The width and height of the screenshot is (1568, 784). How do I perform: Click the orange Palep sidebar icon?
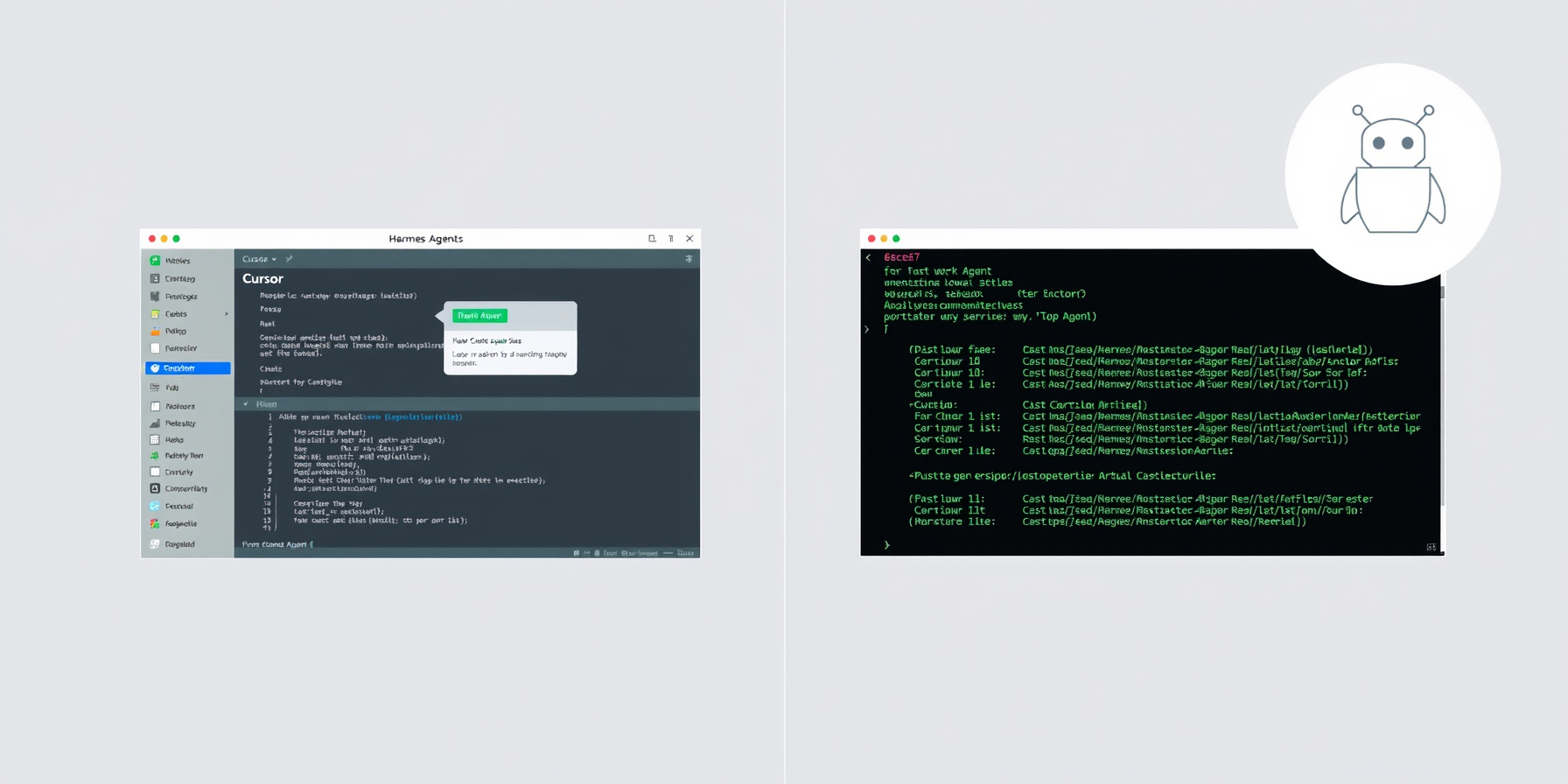(x=155, y=331)
